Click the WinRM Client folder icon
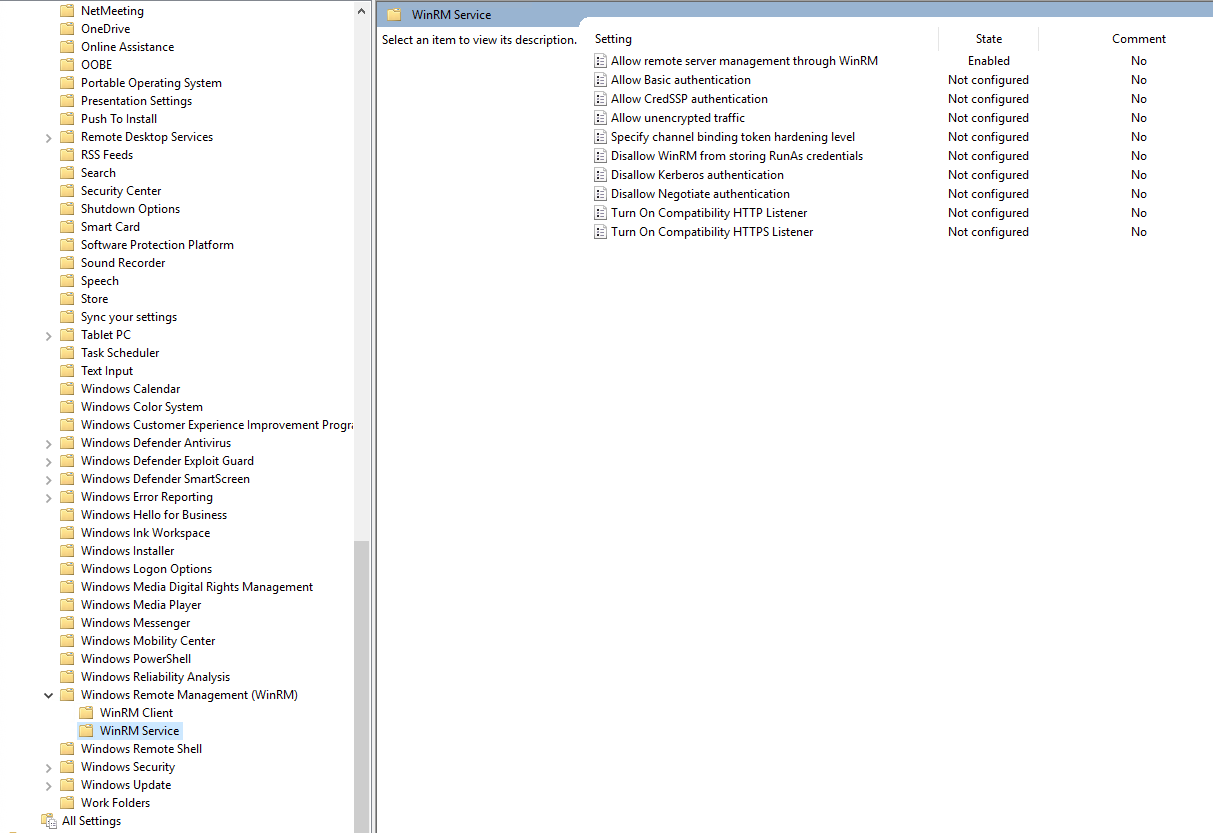 (x=86, y=713)
